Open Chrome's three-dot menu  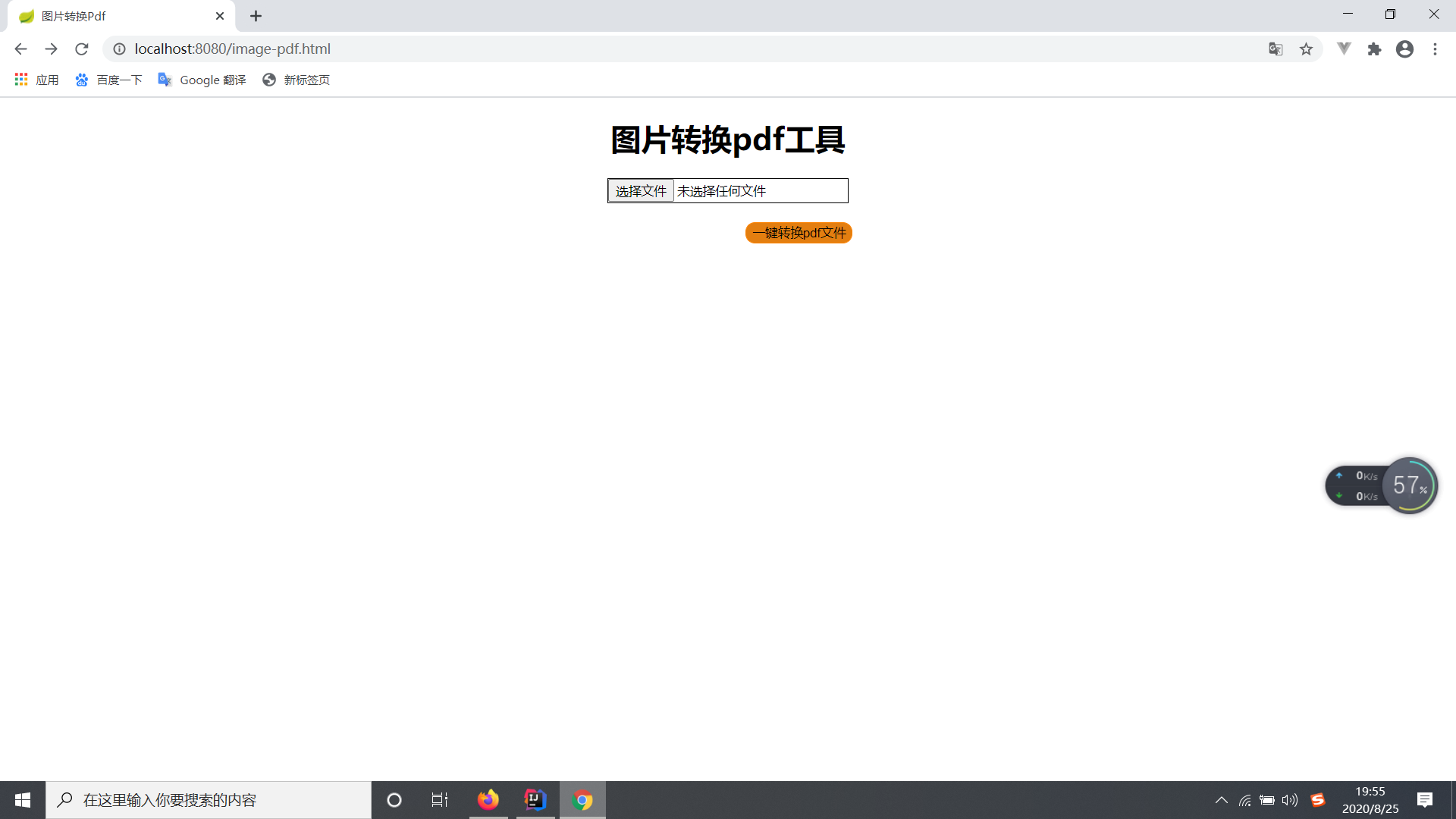[1435, 49]
